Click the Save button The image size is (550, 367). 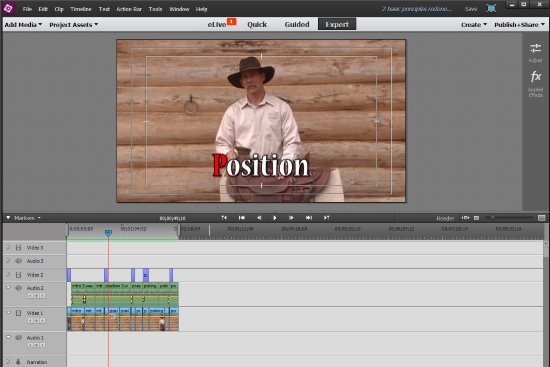coord(471,9)
